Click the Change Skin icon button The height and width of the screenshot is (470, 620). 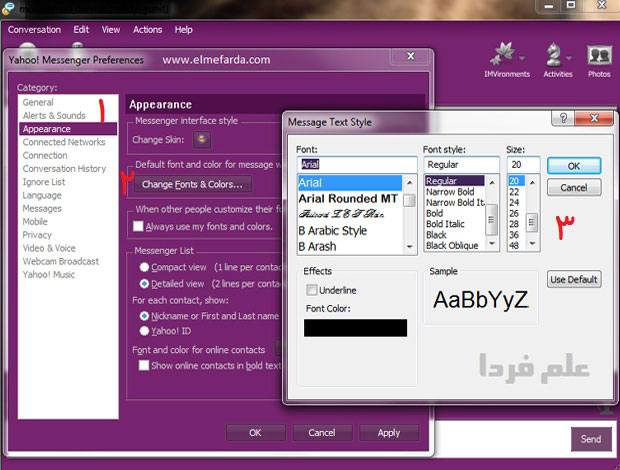point(201,140)
